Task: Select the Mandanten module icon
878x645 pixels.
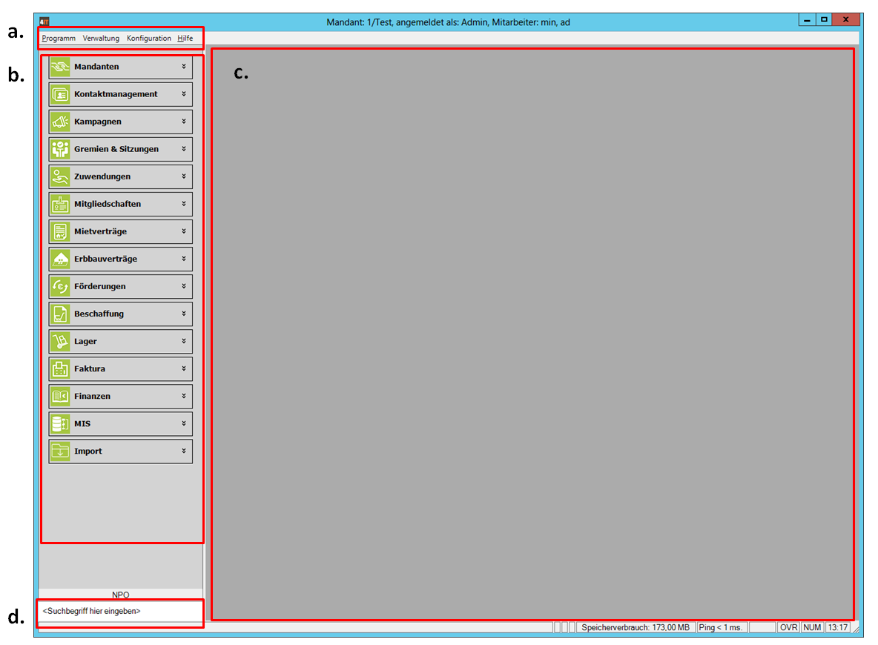Action: point(61,67)
